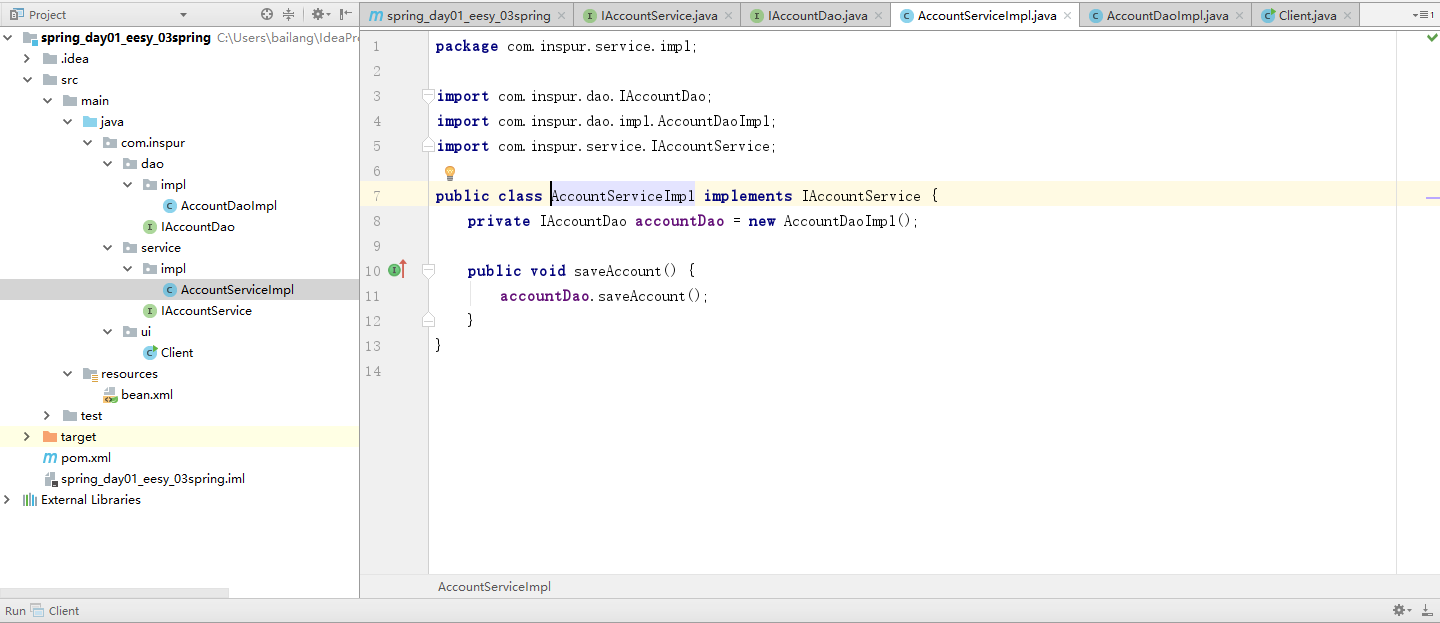Hide the Project tool window icon

pyautogui.click(x=346, y=14)
